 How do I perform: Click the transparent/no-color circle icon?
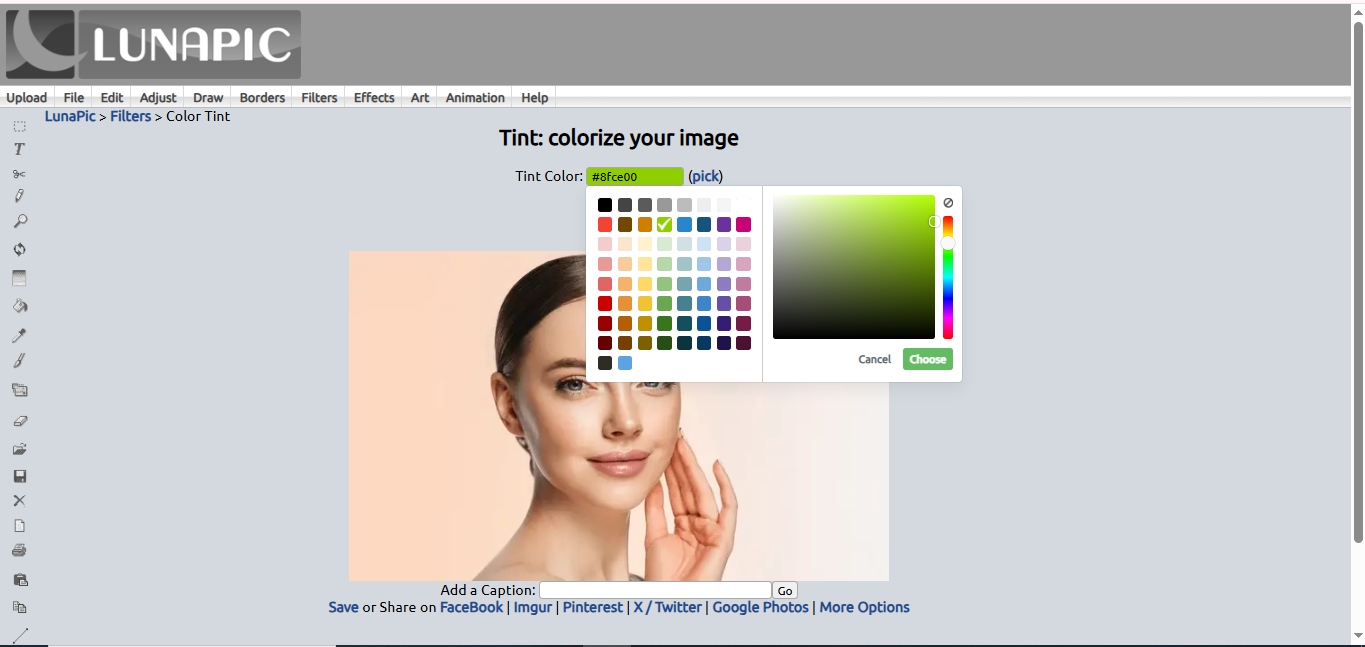coord(947,202)
